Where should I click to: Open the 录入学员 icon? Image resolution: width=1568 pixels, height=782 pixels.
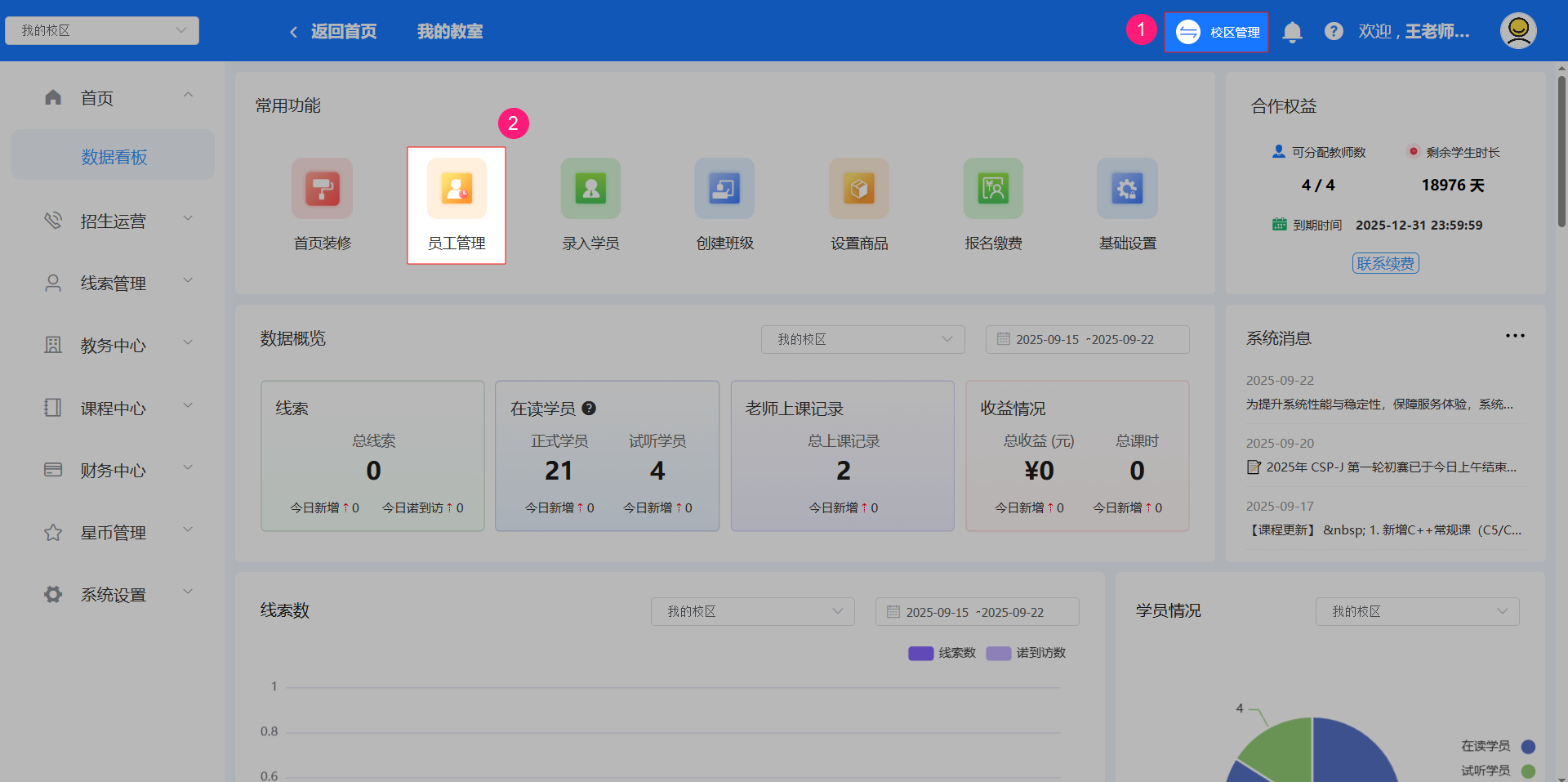click(x=590, y=190)
